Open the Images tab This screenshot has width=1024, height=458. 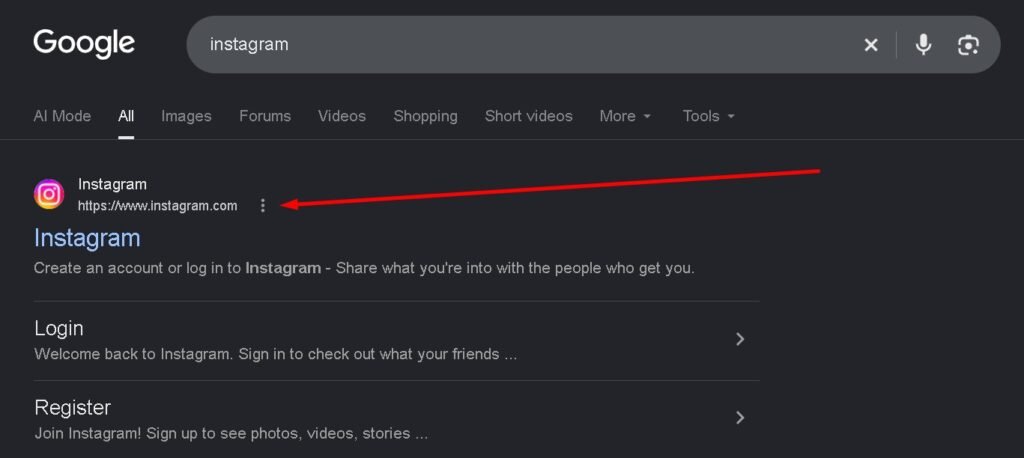click(x=186, y=116)
